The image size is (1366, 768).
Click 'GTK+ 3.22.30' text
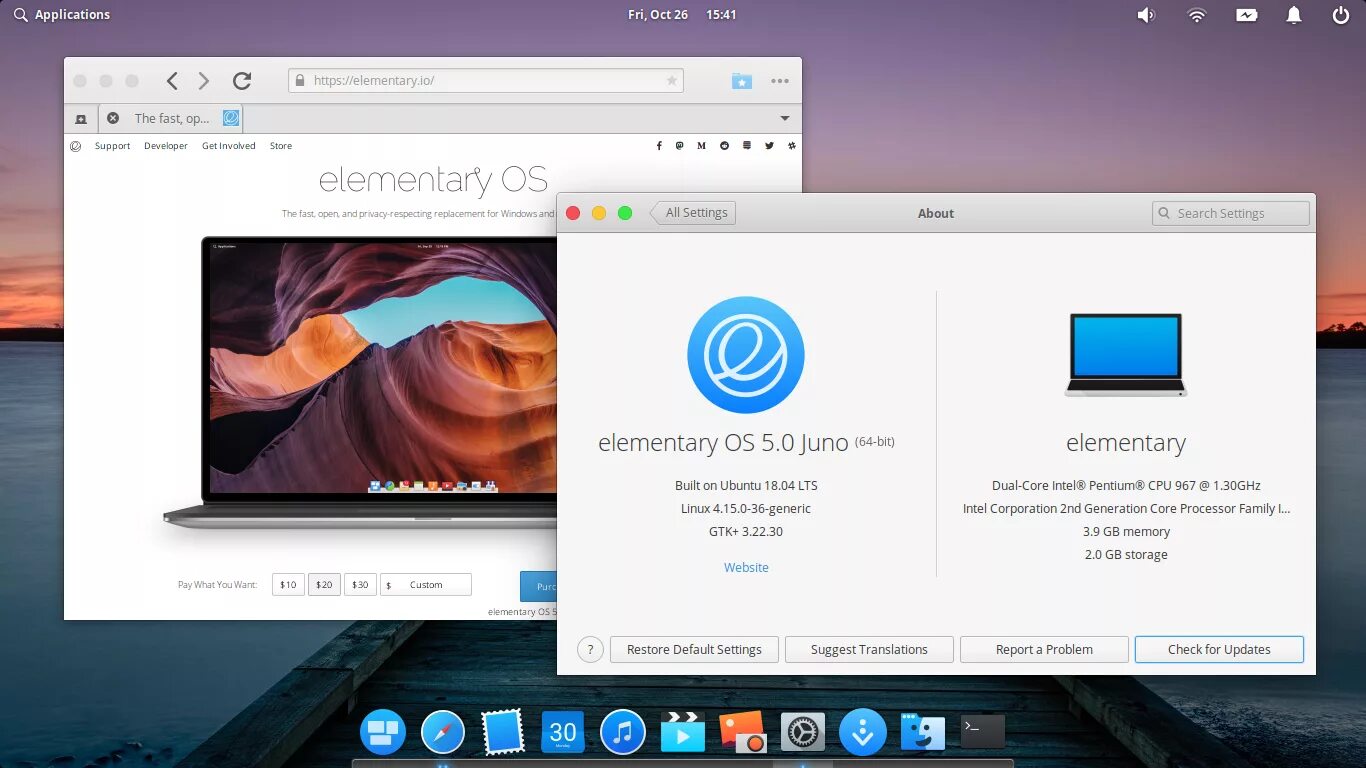(x=746, y=532)
